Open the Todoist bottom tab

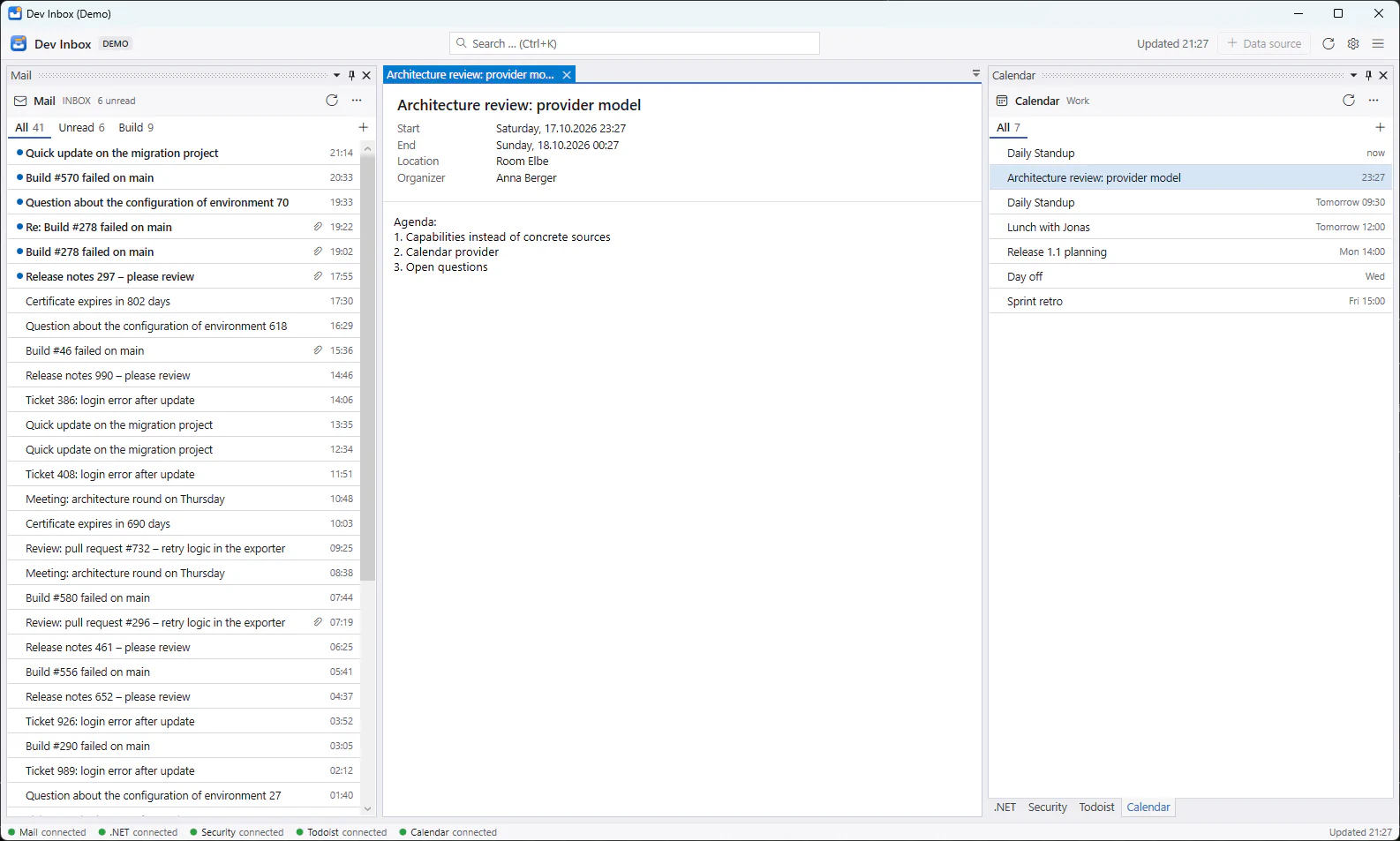(x=1096, y=807)
